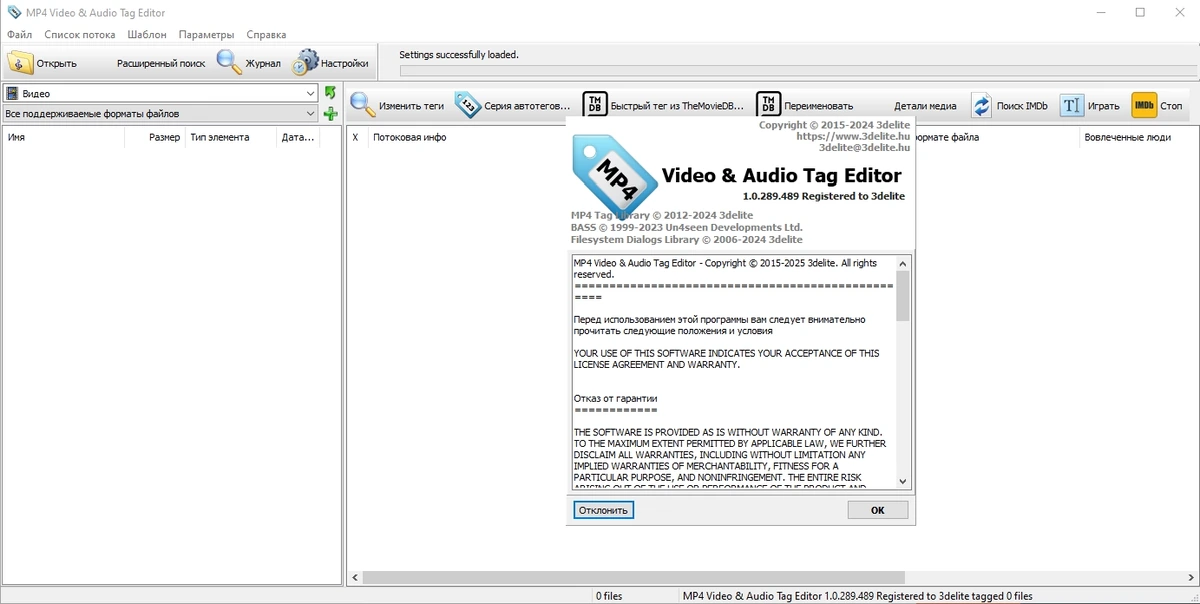Open the Параметры menu
The height and width of the screenshot is (604, 1200).
pyautogui.click(x=206, y=34)
